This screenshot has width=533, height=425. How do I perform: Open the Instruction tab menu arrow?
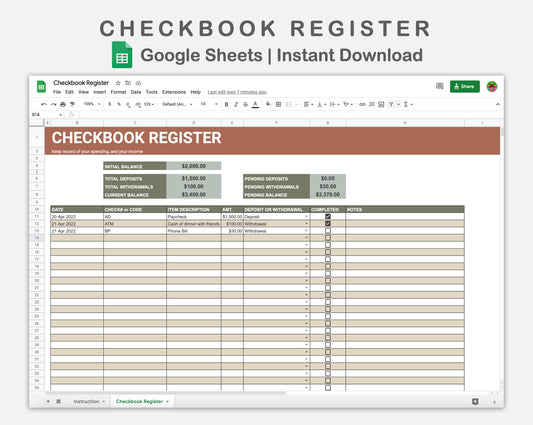point(103,402)
